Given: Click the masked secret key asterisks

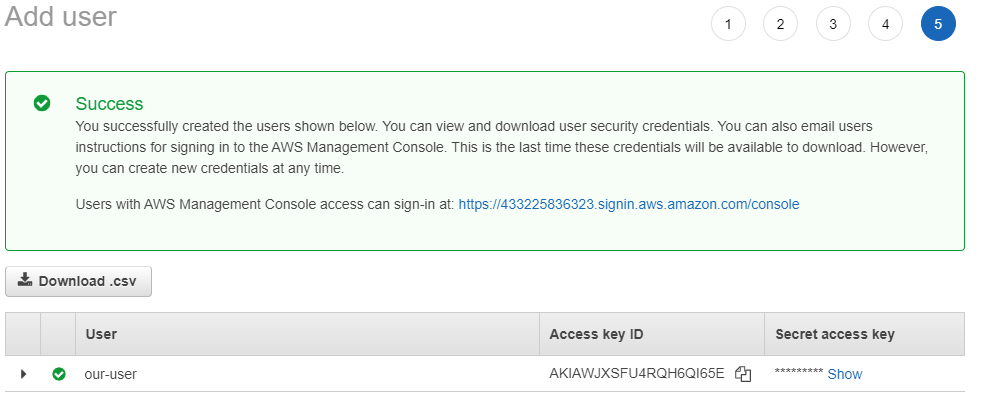Looking at the screenshot, I should pyautogui.click(x=798, y=374).
